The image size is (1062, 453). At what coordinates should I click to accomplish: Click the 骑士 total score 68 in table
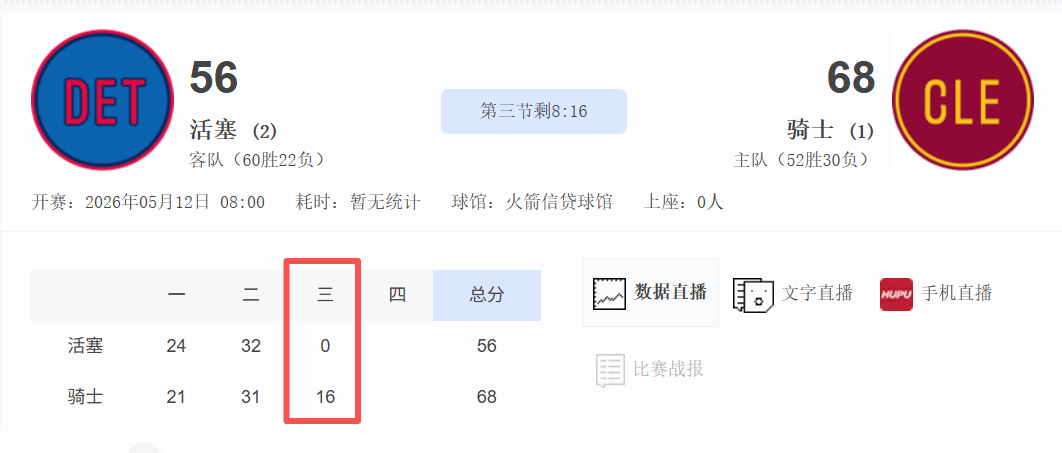coord(486,397)
